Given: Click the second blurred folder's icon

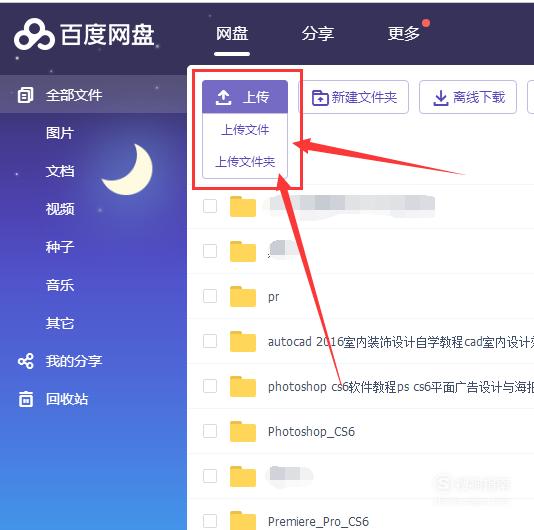Looking at the screenshot, I should [x=243, y=251].
